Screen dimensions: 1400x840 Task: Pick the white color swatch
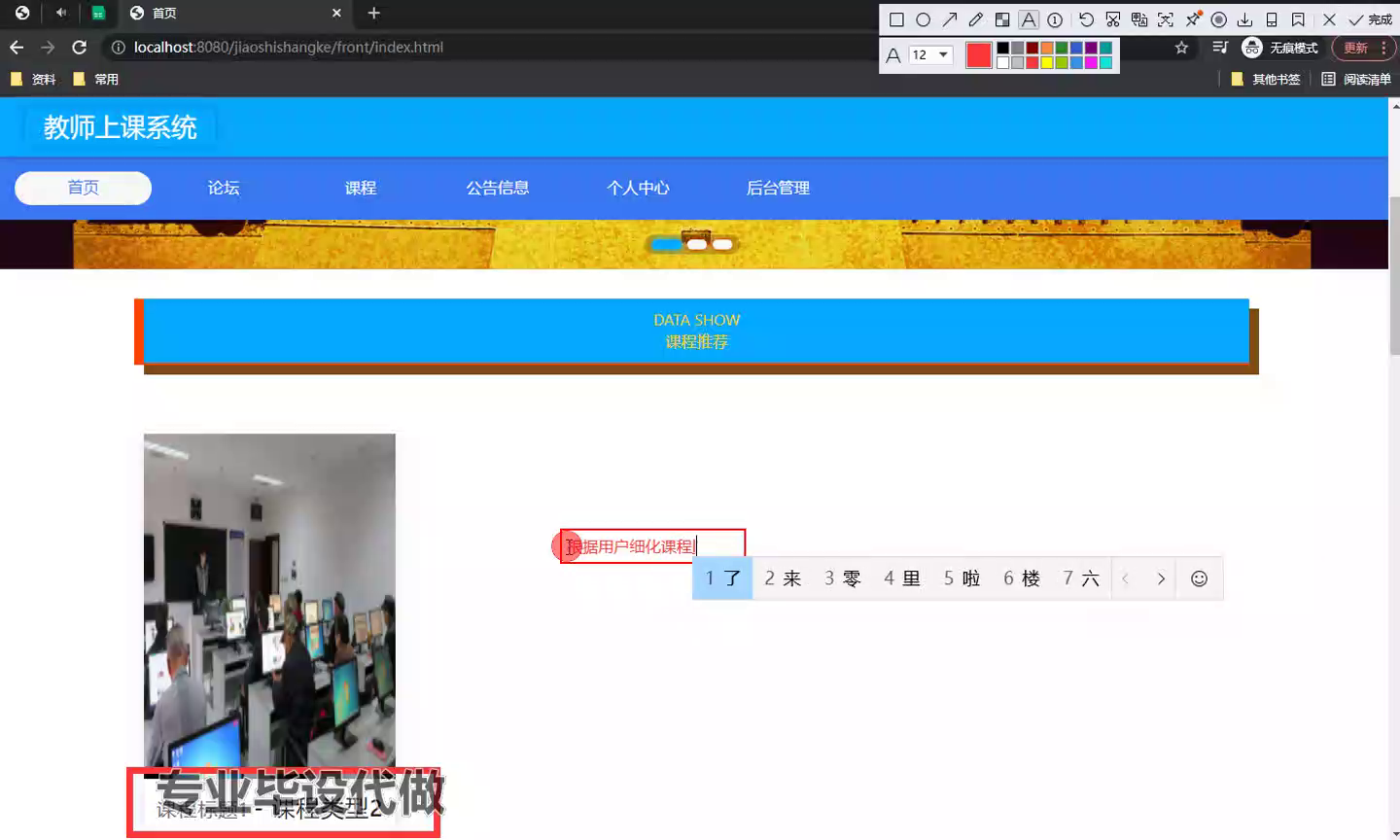pos(1002,62)
